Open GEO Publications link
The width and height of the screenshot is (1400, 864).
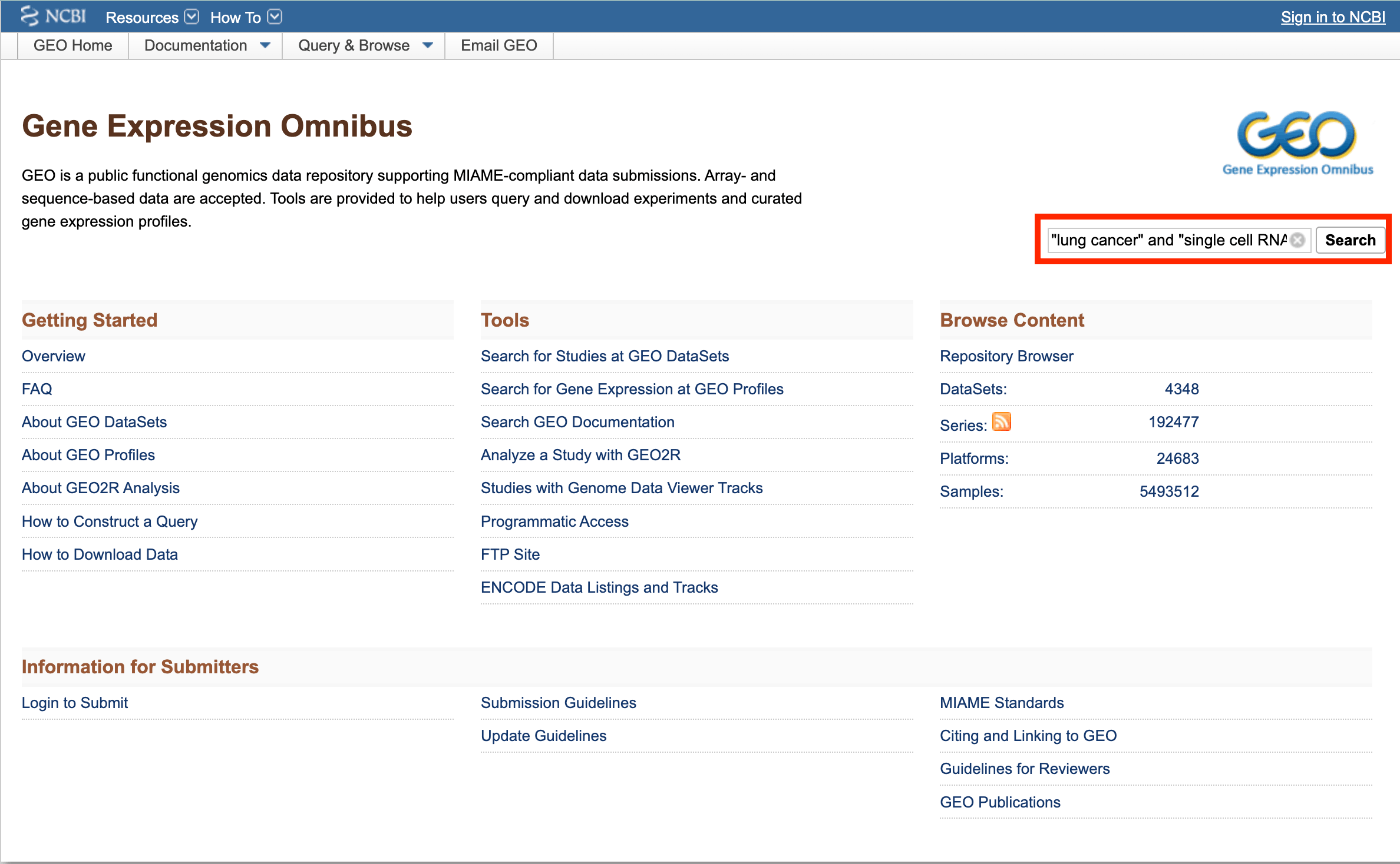pos(1000,801)
